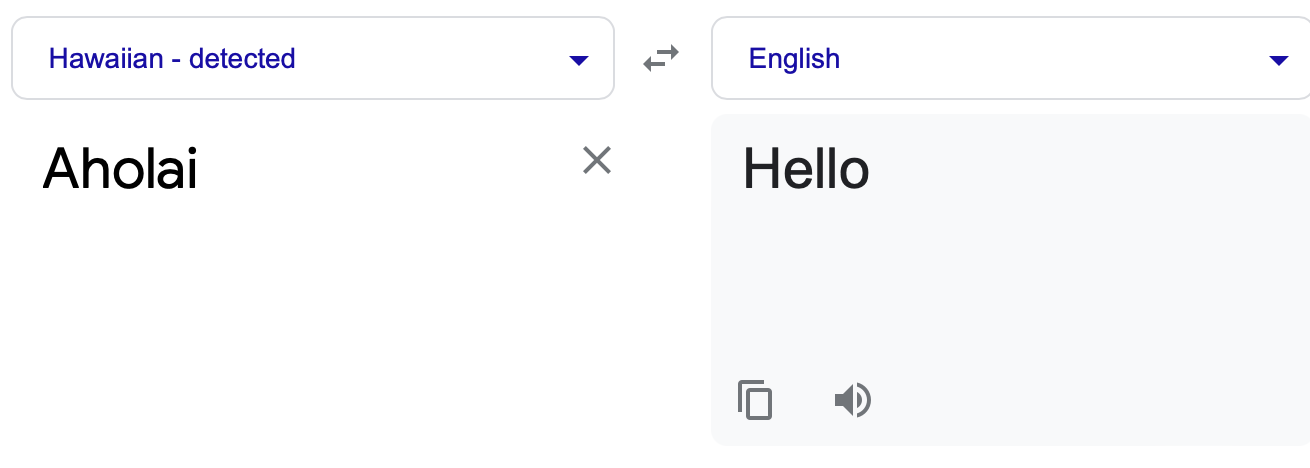Click the blue triangle beside English

click(x=1278, y=60)
